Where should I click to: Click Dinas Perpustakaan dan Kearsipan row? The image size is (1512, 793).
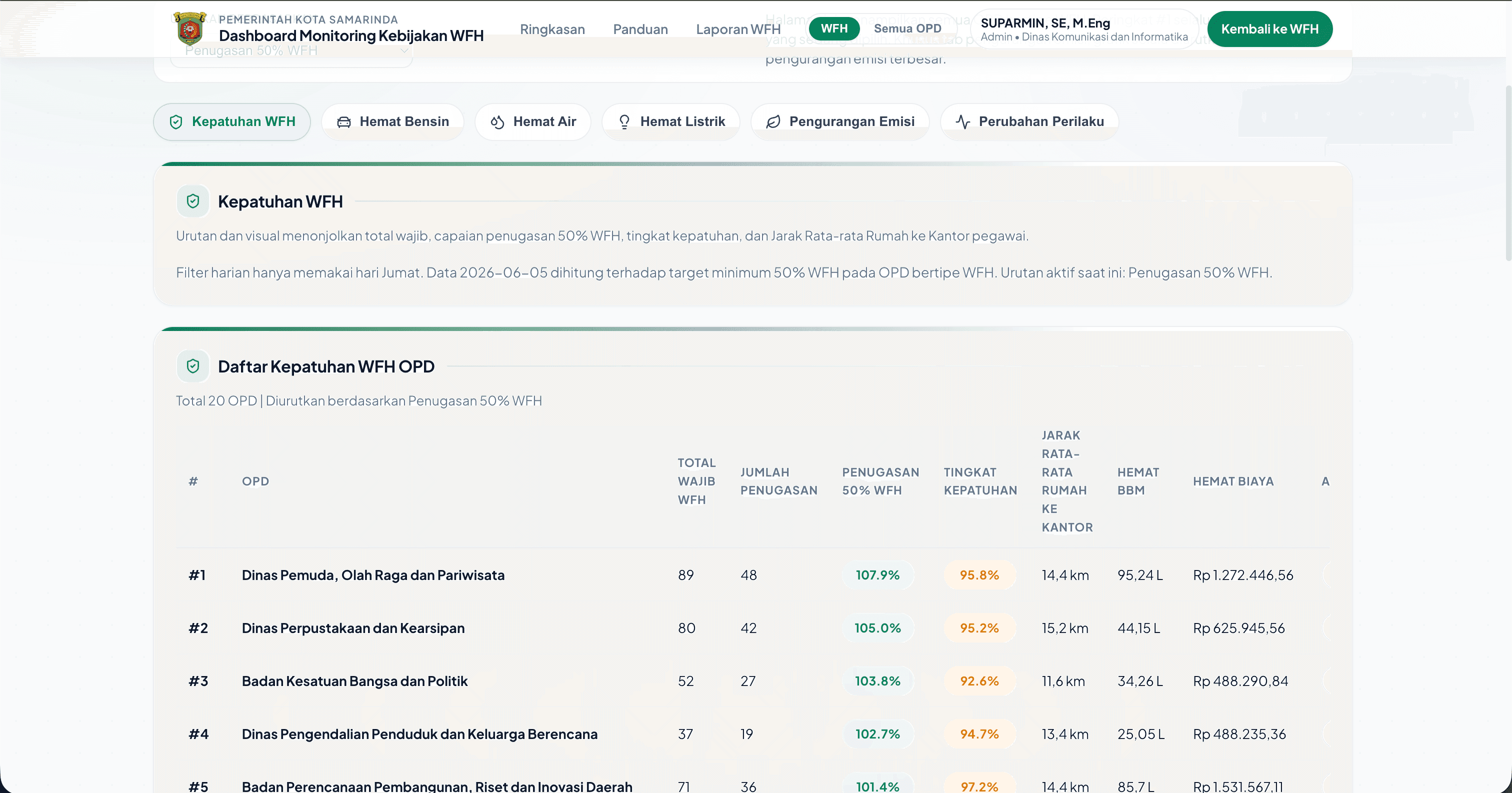pyautogui.click(x=752, y=628)
